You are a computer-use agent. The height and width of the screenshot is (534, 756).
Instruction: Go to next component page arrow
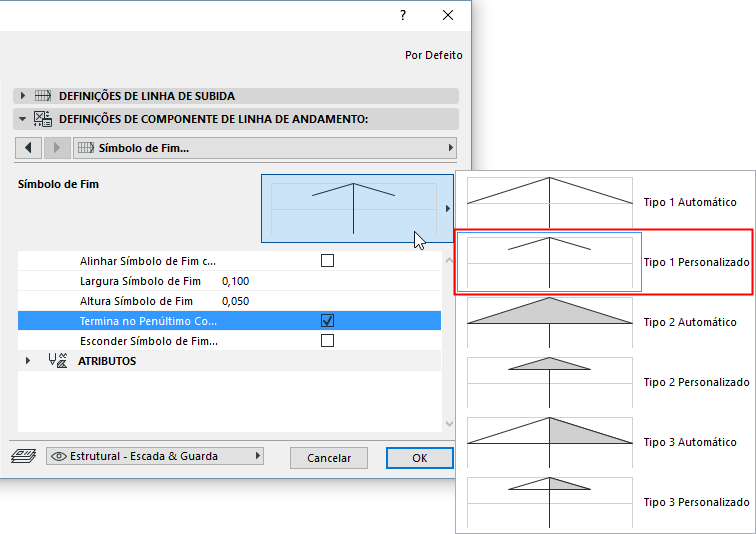[57, 148]
